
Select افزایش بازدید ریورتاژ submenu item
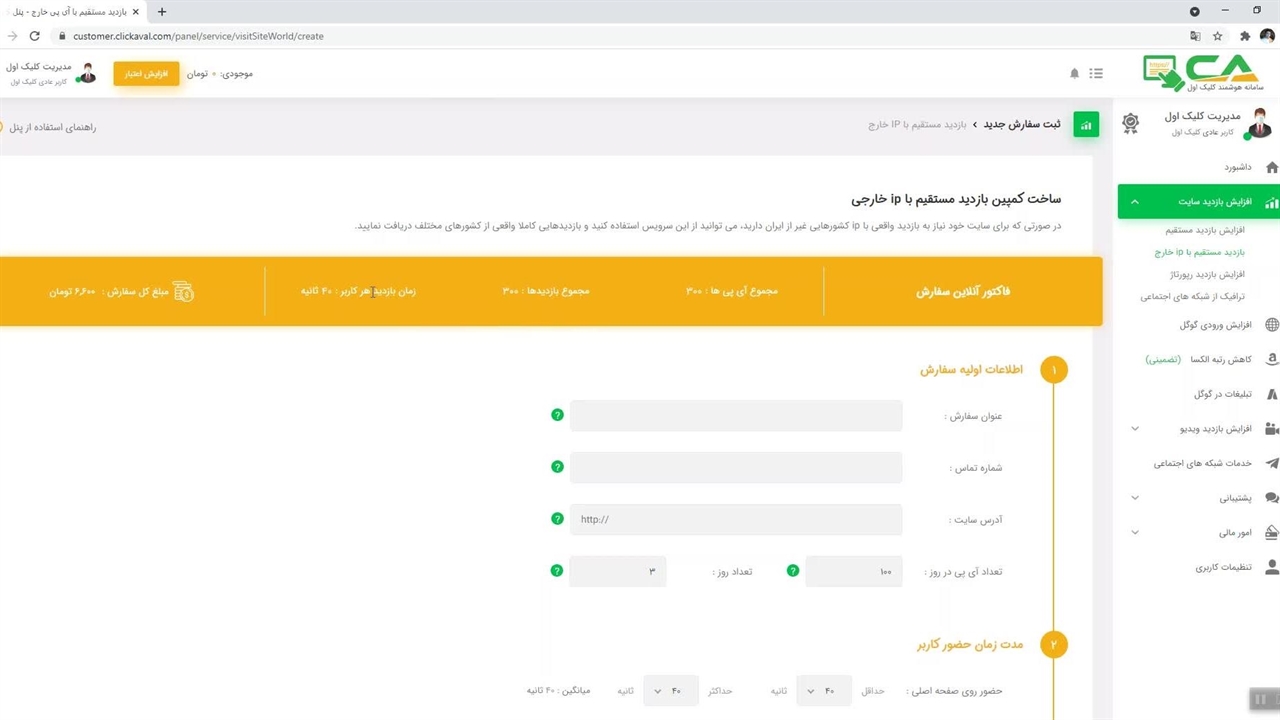pos(1206,274)
